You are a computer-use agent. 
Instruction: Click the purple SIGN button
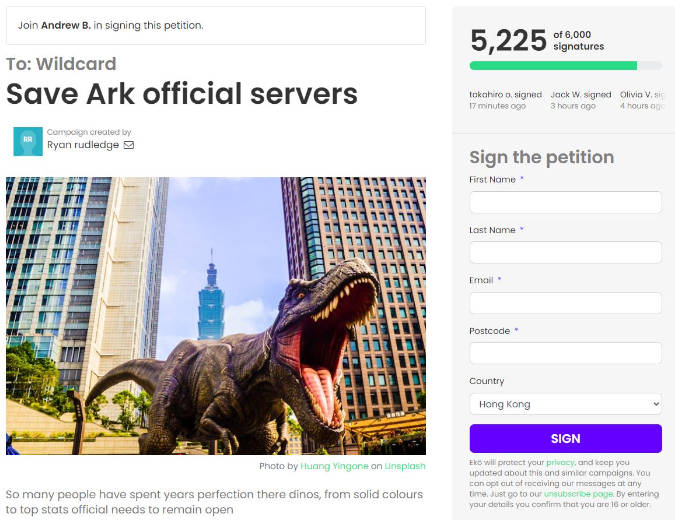(x=565, y=439)
